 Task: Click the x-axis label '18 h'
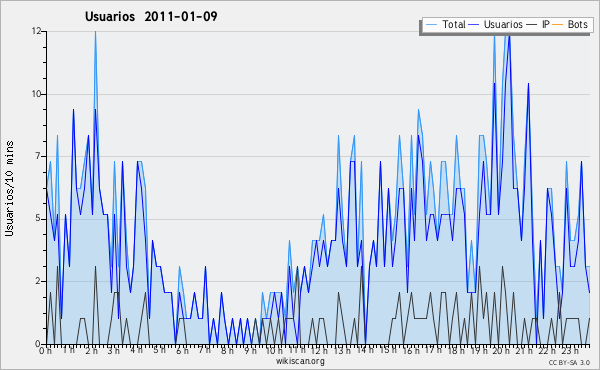pos(456,351)
